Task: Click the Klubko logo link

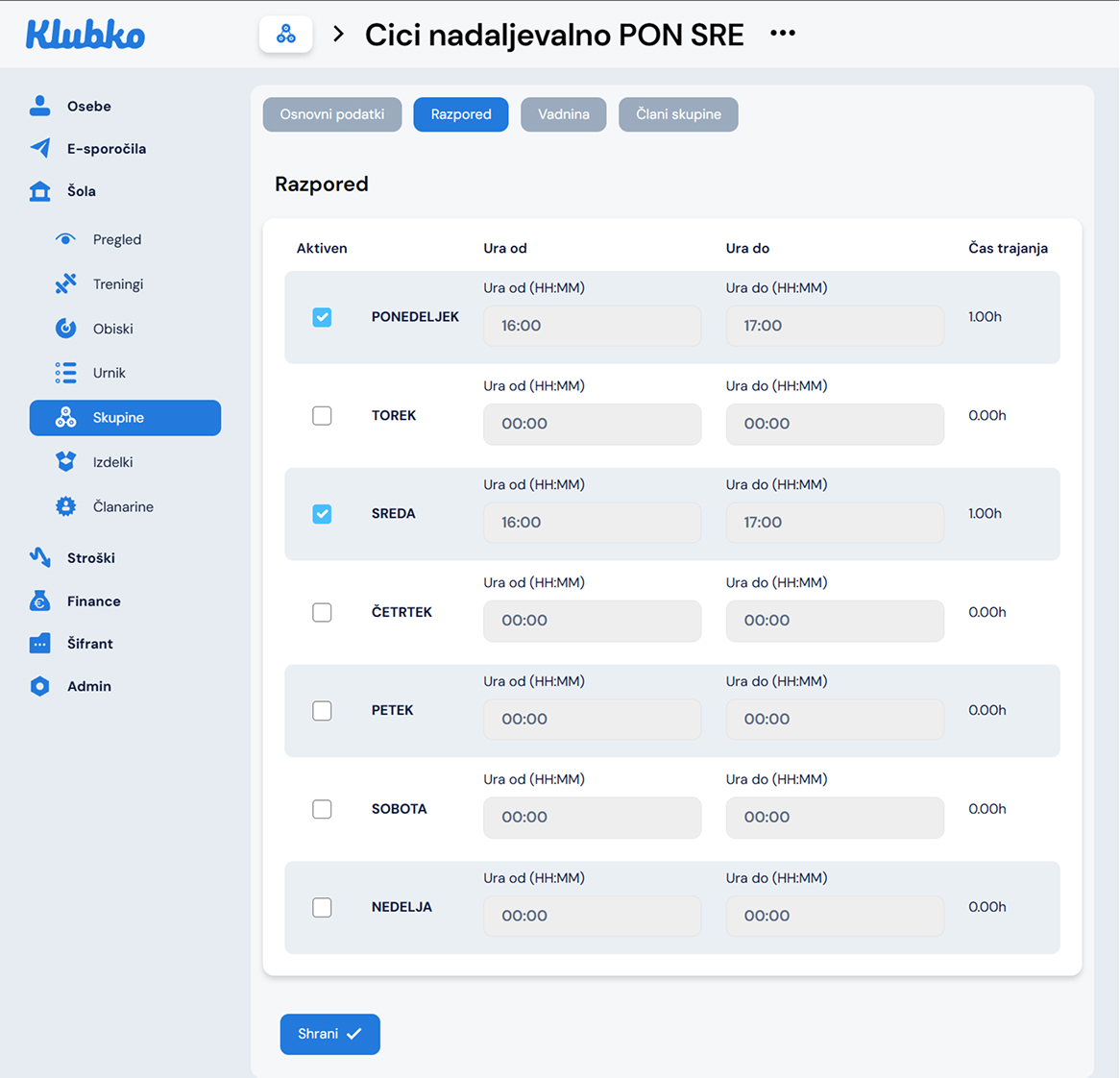Action: click(85, 36)
